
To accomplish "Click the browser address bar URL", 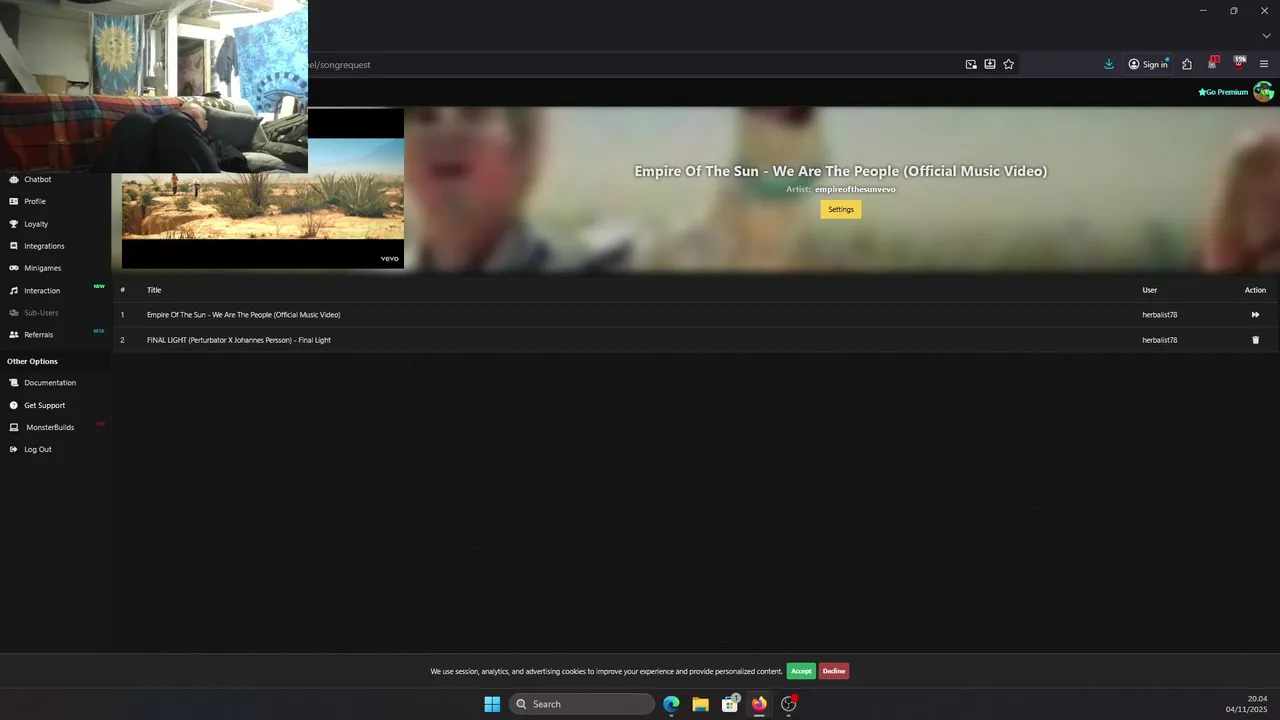I will tap(340, 64).
